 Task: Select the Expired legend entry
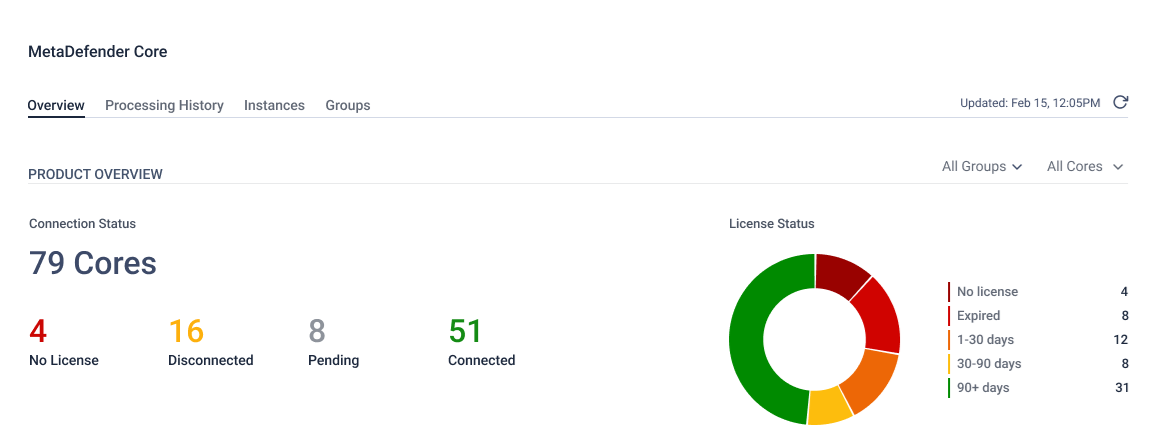click(x=1038, y=316)
